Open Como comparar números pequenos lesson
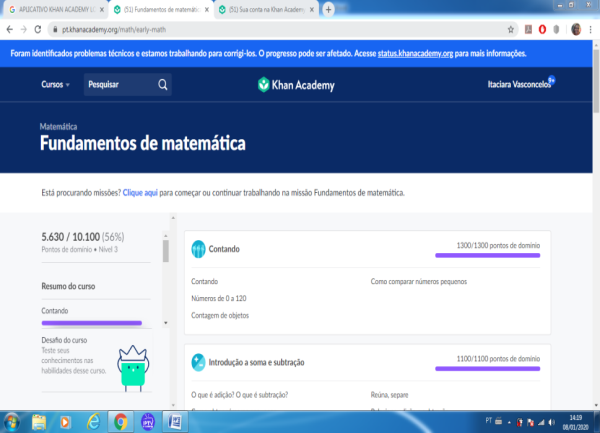 (x=419, y=282)
